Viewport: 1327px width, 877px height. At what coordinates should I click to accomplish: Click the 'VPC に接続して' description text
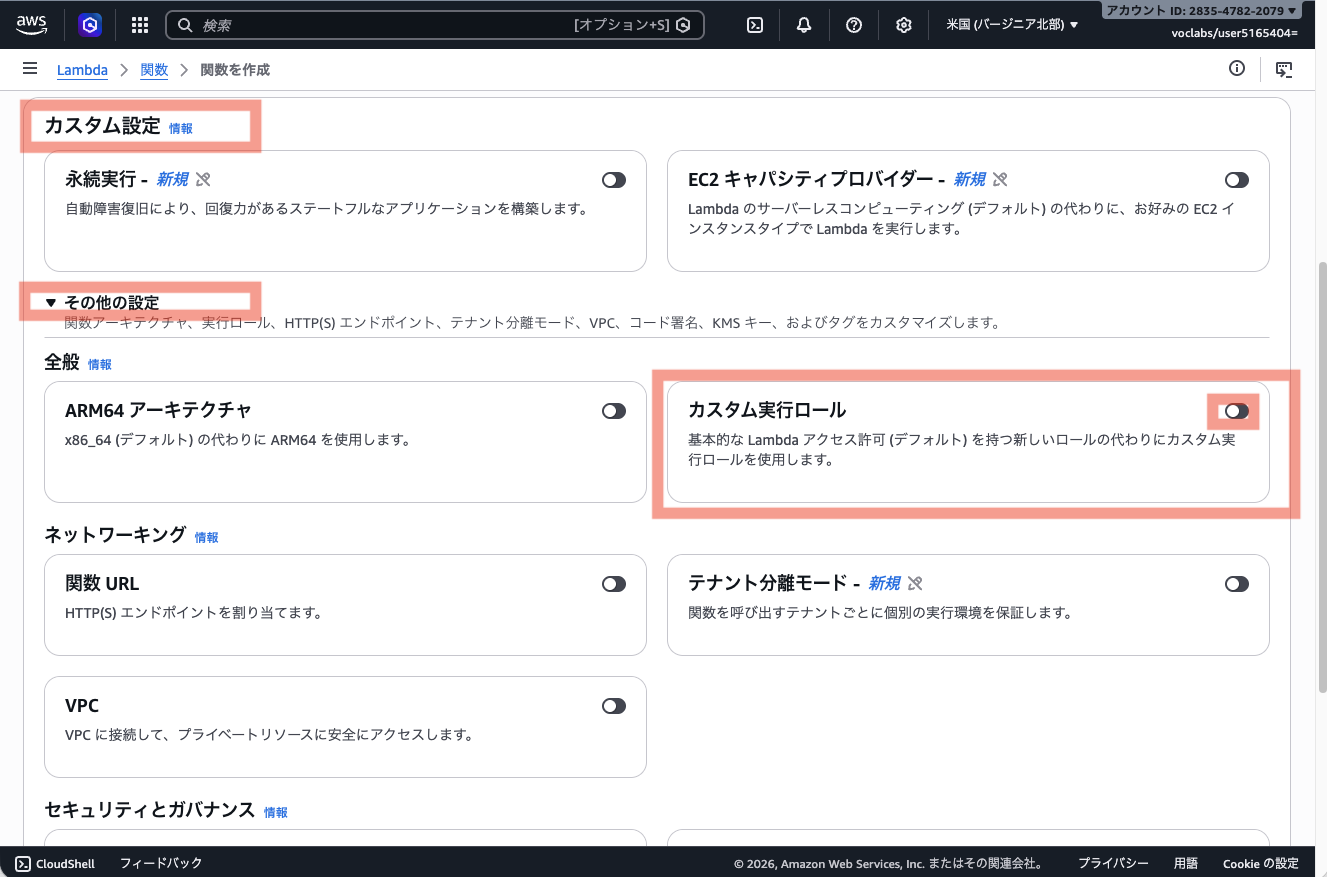tap(269, 735)
